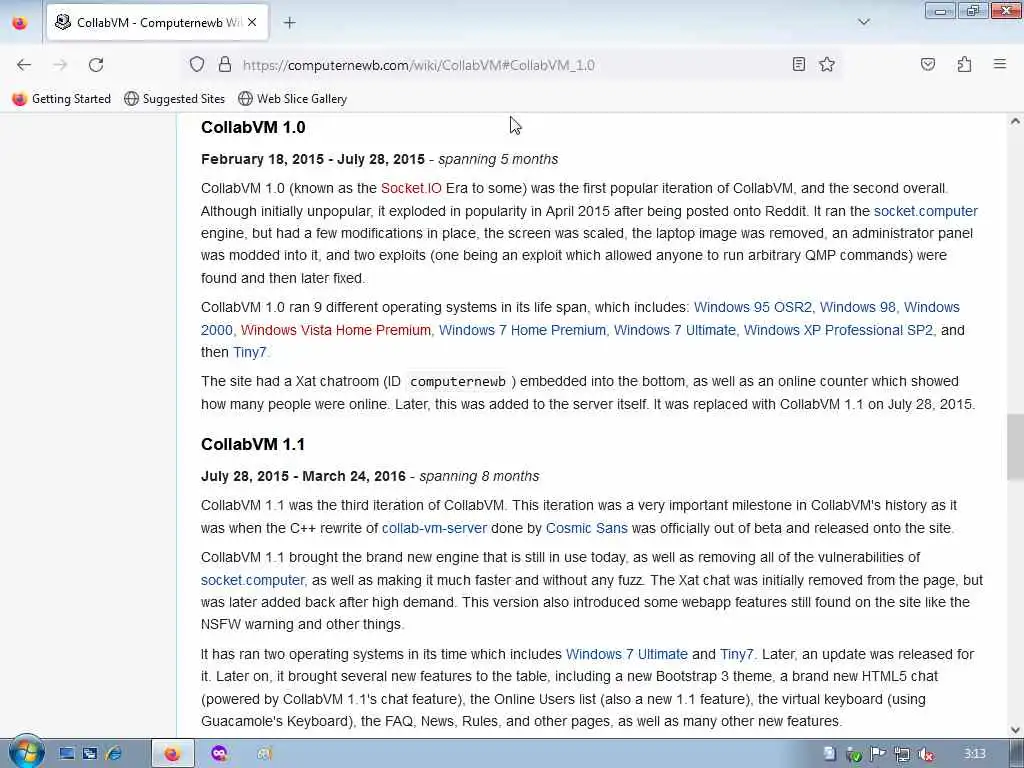1024x768 pixels.
Task: Click the network tray icon
Action: [x=902, y=754]
